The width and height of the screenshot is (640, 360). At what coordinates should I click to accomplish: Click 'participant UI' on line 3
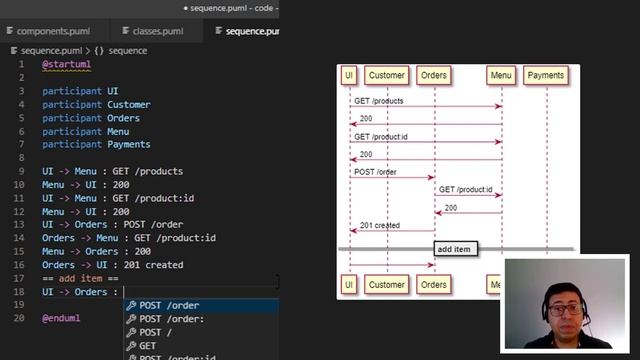(x=80, y=91)
